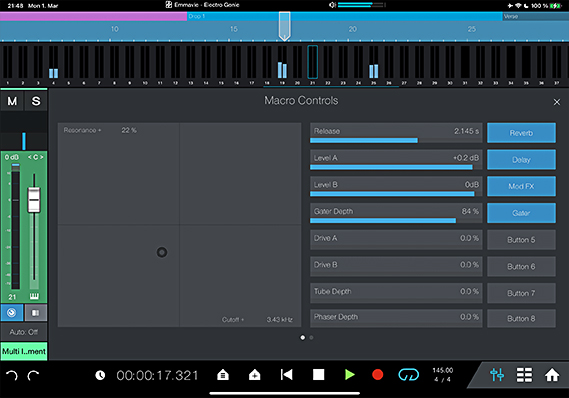
Task: Mute the track with M button
Action: [x=12, y=101]
